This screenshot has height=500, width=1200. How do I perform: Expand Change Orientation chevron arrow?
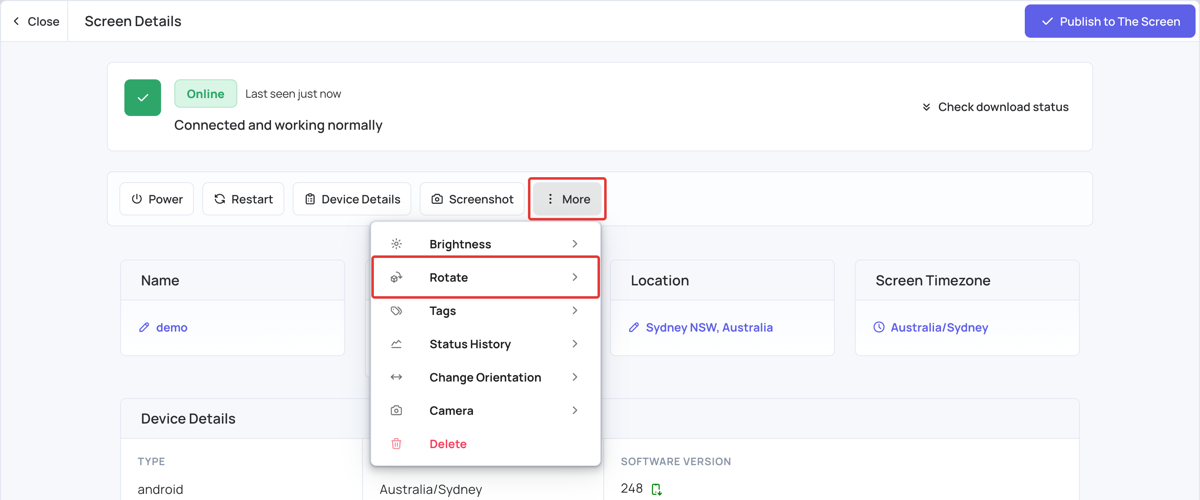[575, 377]
